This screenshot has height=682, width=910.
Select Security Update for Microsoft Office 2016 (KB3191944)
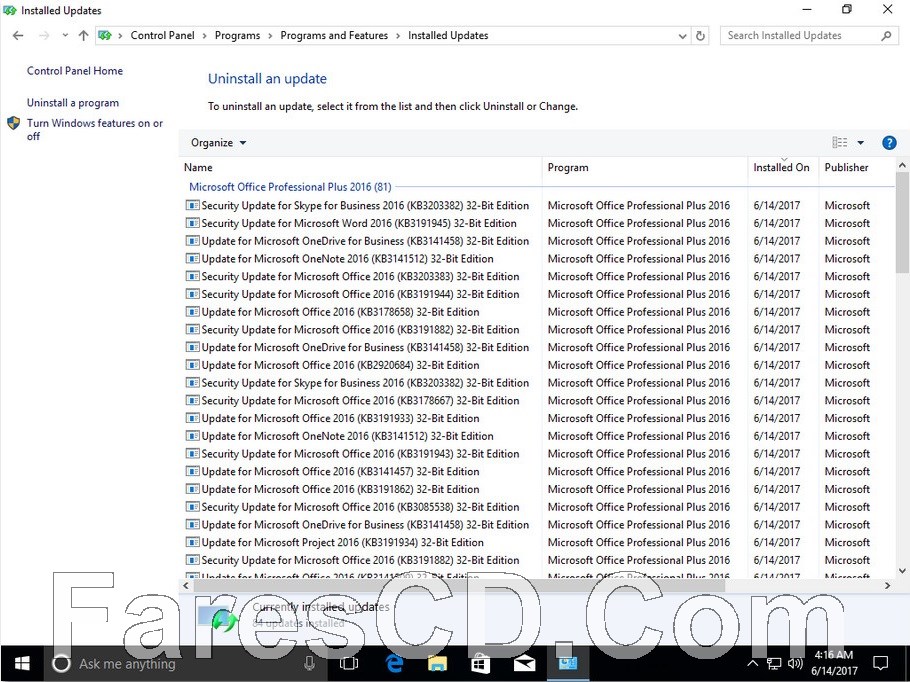click(x=360, y=294)
